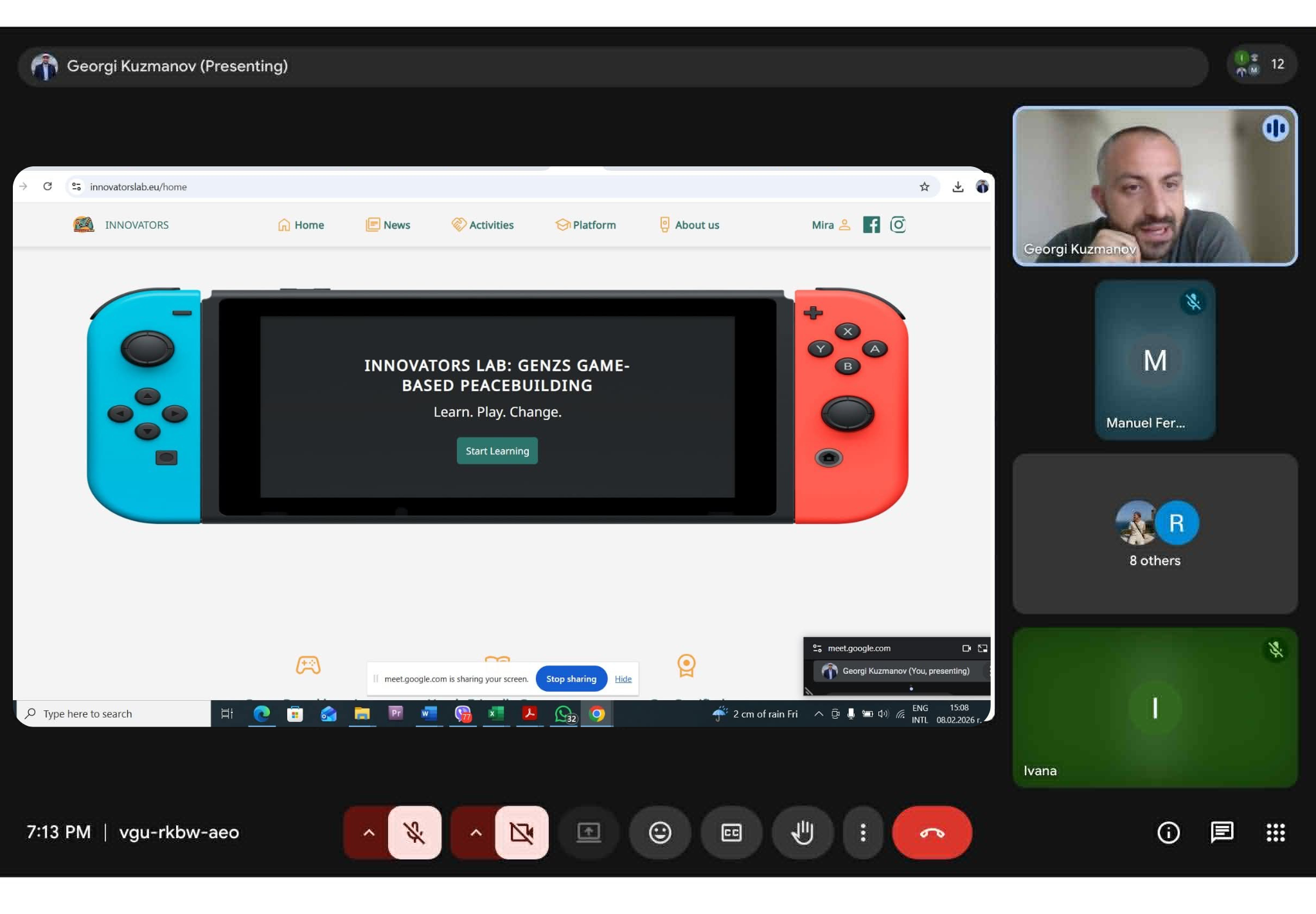Viewport: 1316px width, 914px height.
Task: Open the About us menu item
Action: click(x=689, y=225)
